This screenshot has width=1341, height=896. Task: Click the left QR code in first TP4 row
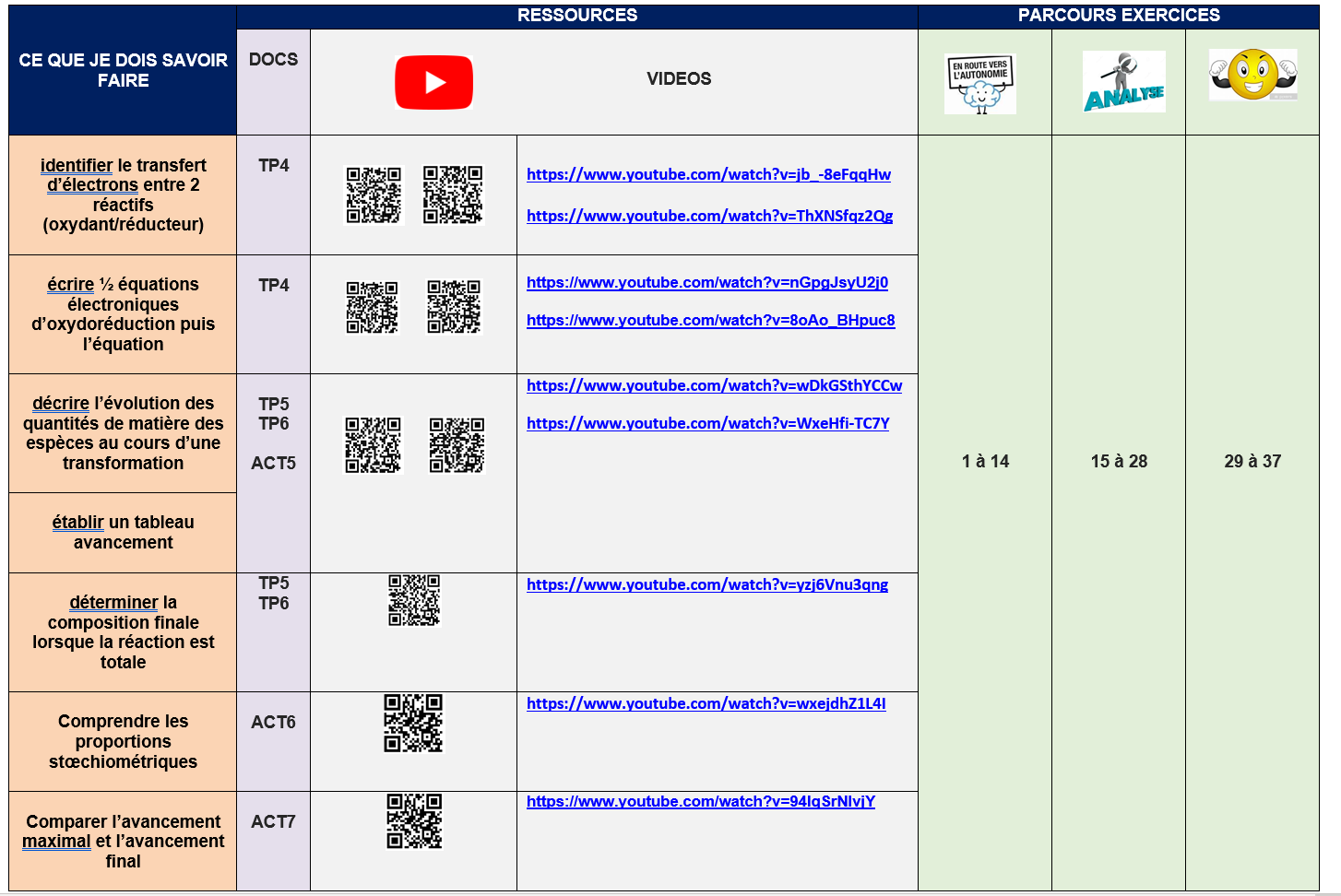click(374, 195)
